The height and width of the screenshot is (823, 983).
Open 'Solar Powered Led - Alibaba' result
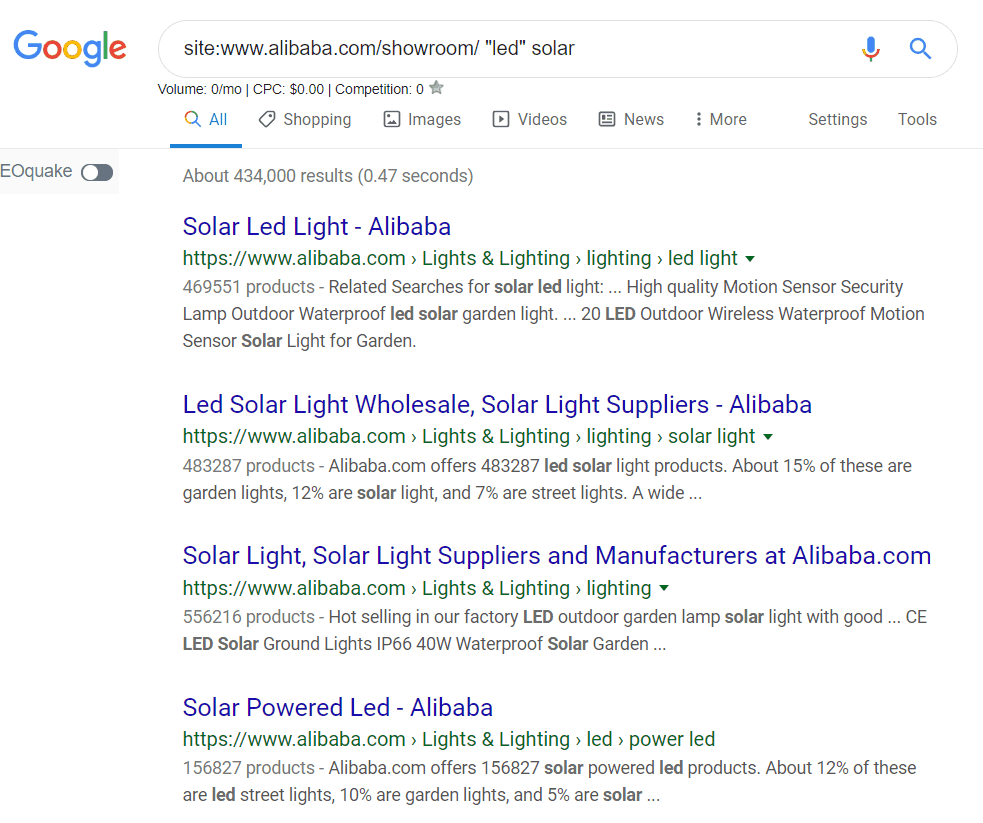tap(337, 708)
